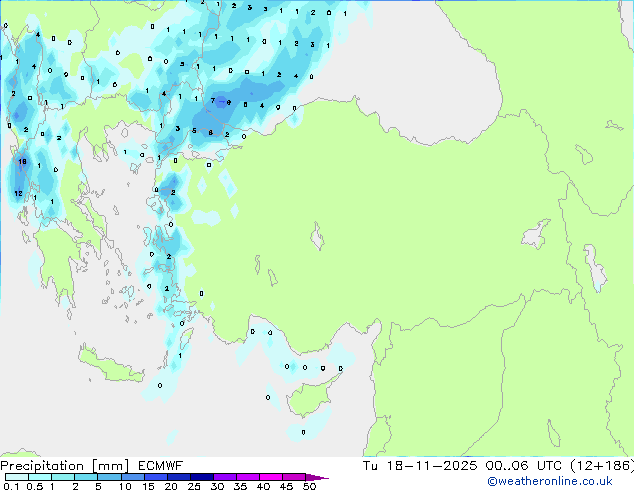The width and height of the screenshot is (634, 490).
Task: Click legend scale value '10'
Action: tap(125, 486)
